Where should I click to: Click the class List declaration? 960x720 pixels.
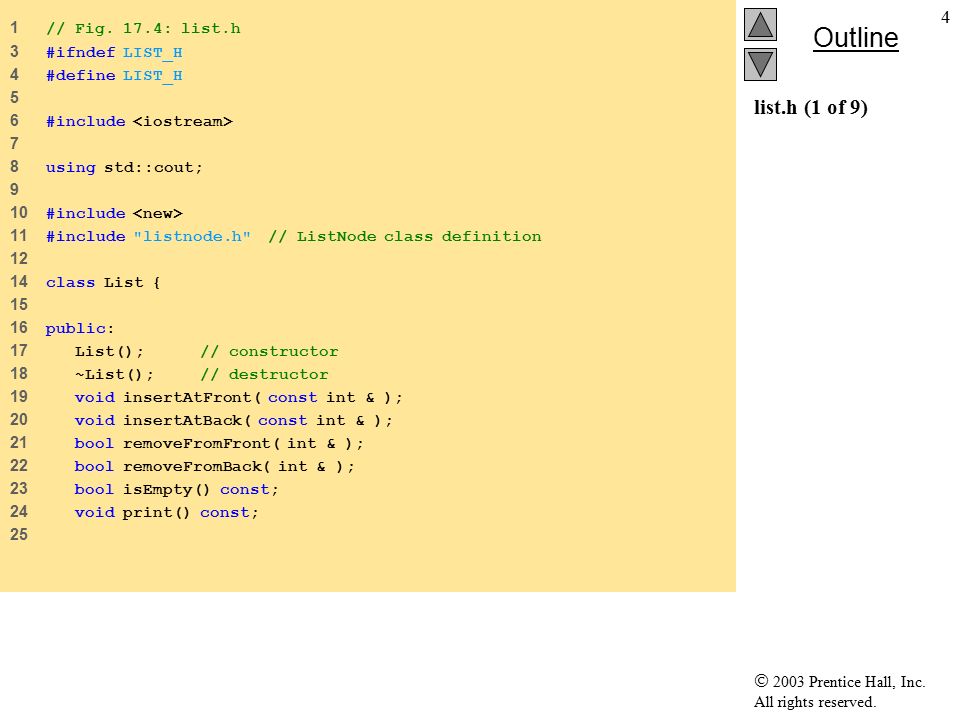[x=103, y=282]
